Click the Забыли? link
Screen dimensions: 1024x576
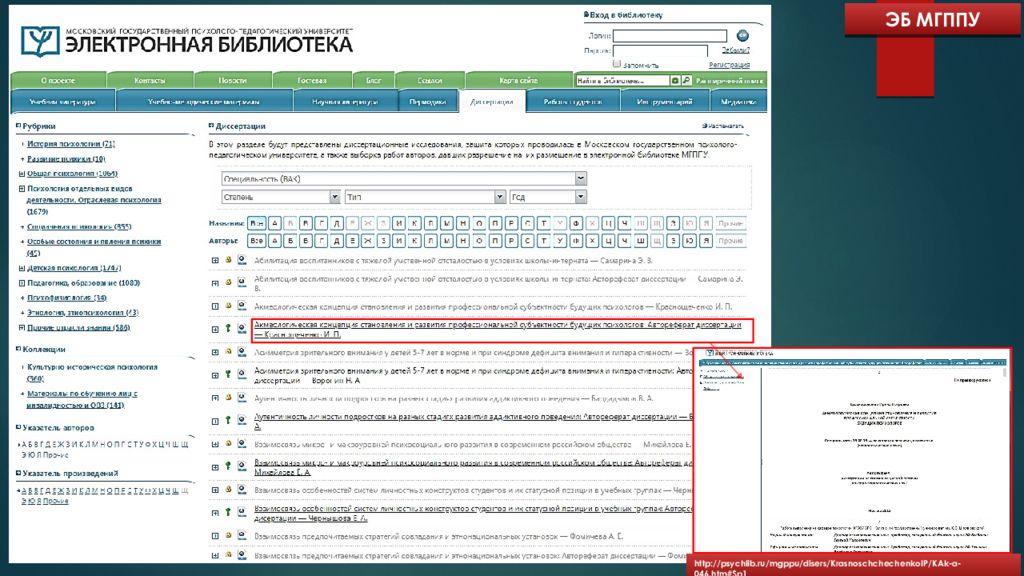coord(735,50)
